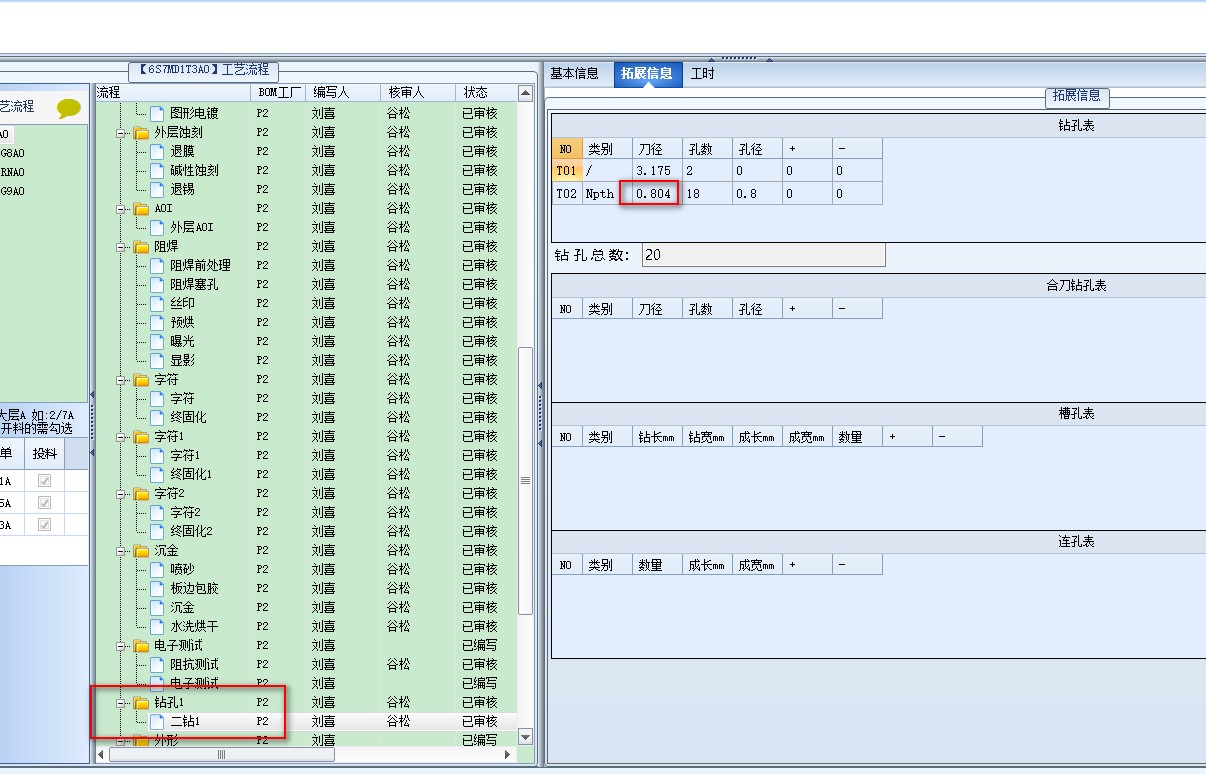Click the document icon next to 图形电镀
The height and width of the screenshot is (774, 1206).
(x=157, y=113)
